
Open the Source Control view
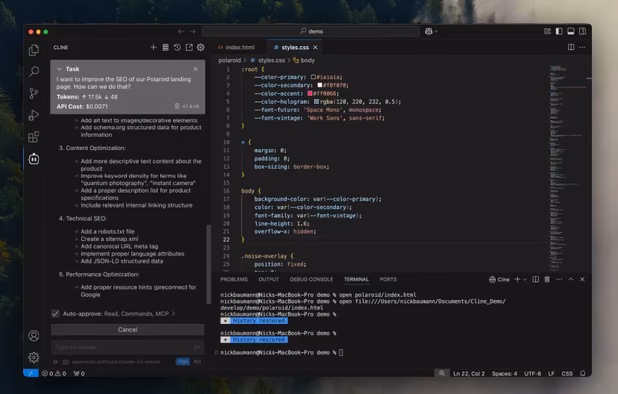[x=34, y=93]
